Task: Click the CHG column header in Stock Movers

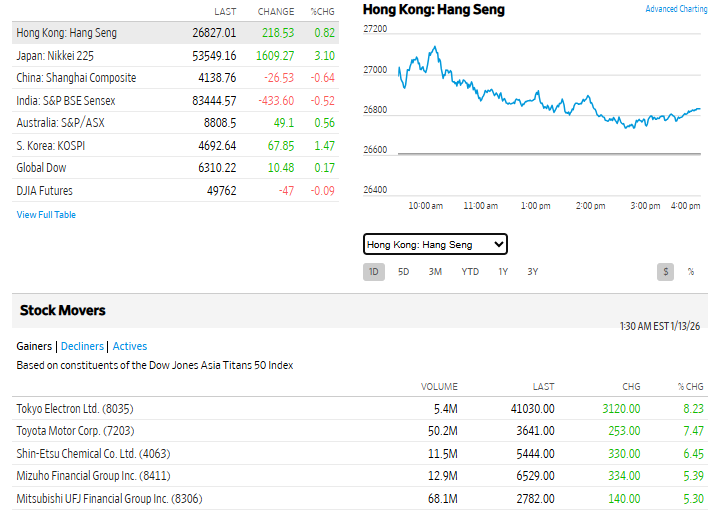Action: (x=631, y=387)
